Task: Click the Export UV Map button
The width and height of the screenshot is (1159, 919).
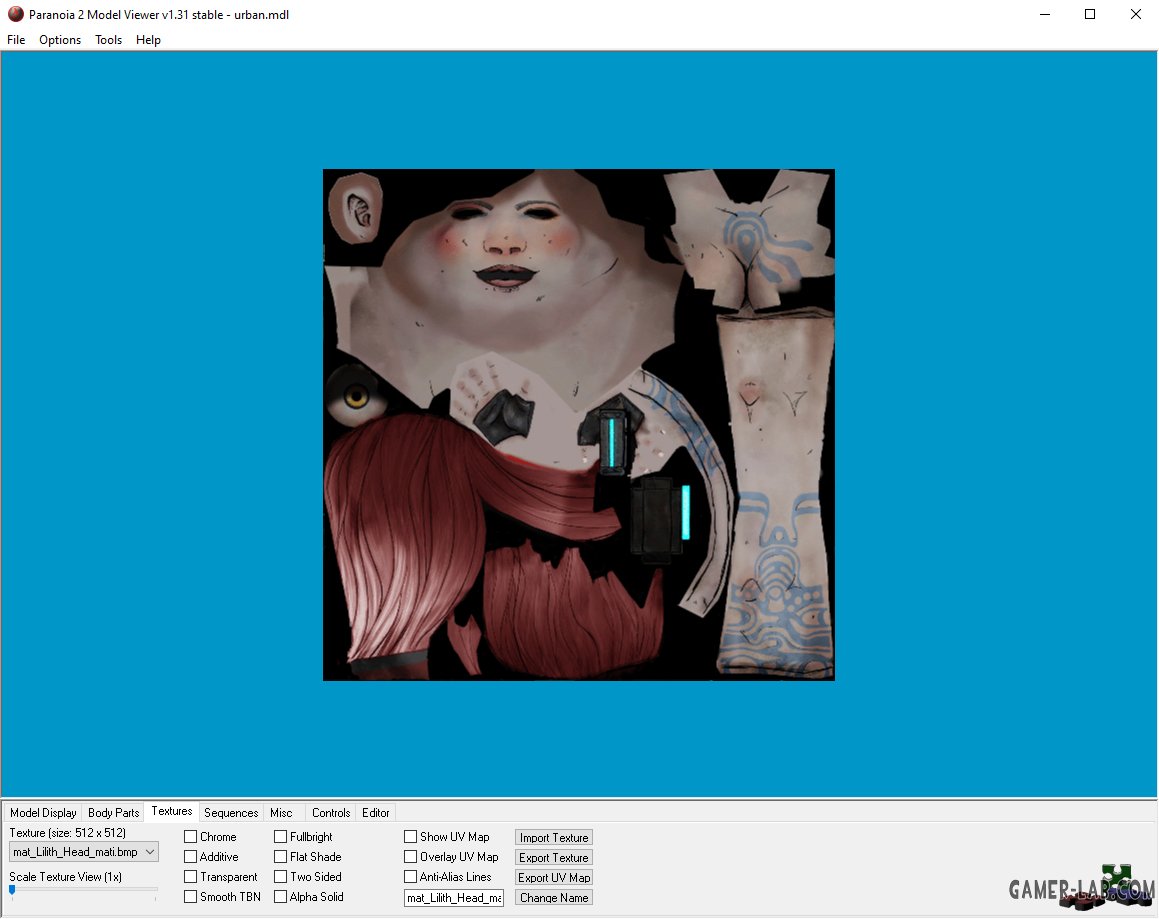Action: 554,878
